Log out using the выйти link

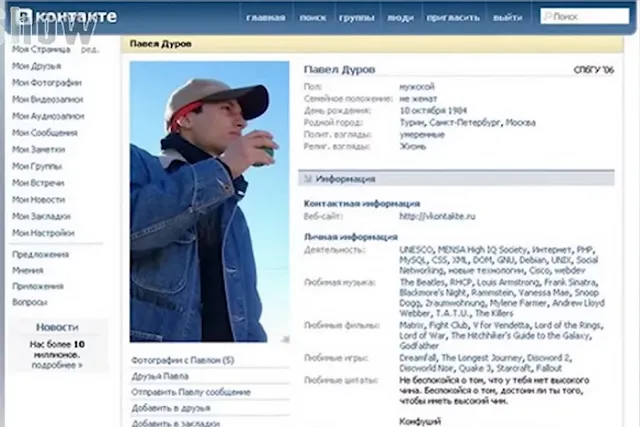click(507, 17)
